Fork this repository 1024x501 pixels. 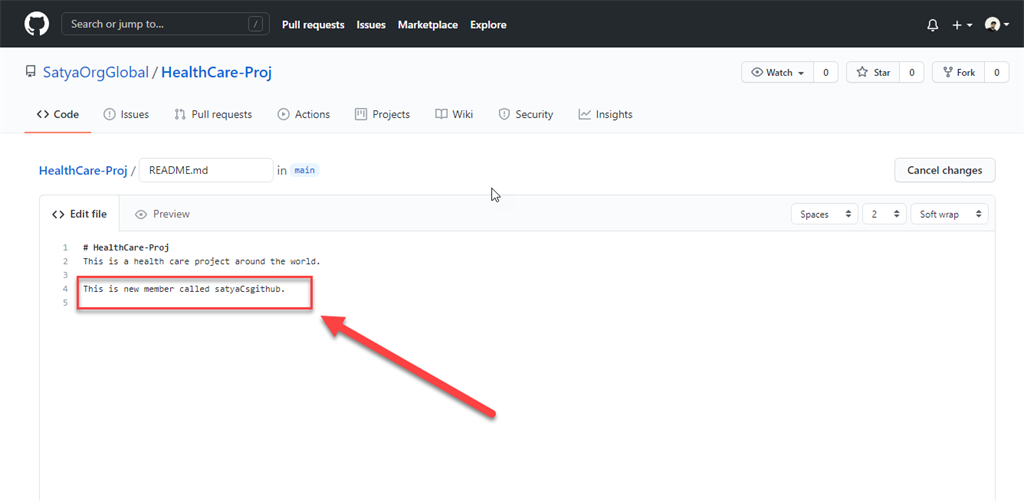point(958,73)
